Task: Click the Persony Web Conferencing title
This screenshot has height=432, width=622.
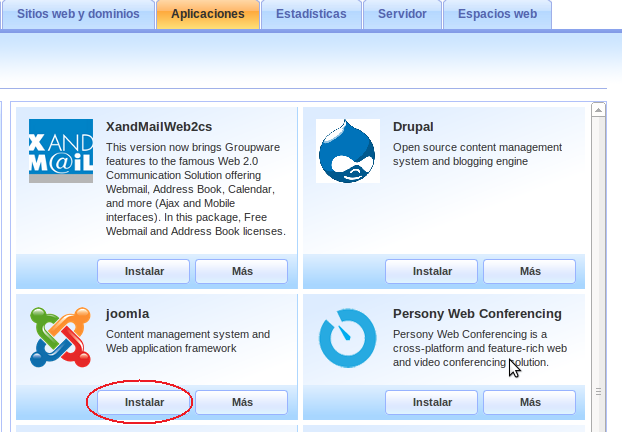Action: click(477, 314)
